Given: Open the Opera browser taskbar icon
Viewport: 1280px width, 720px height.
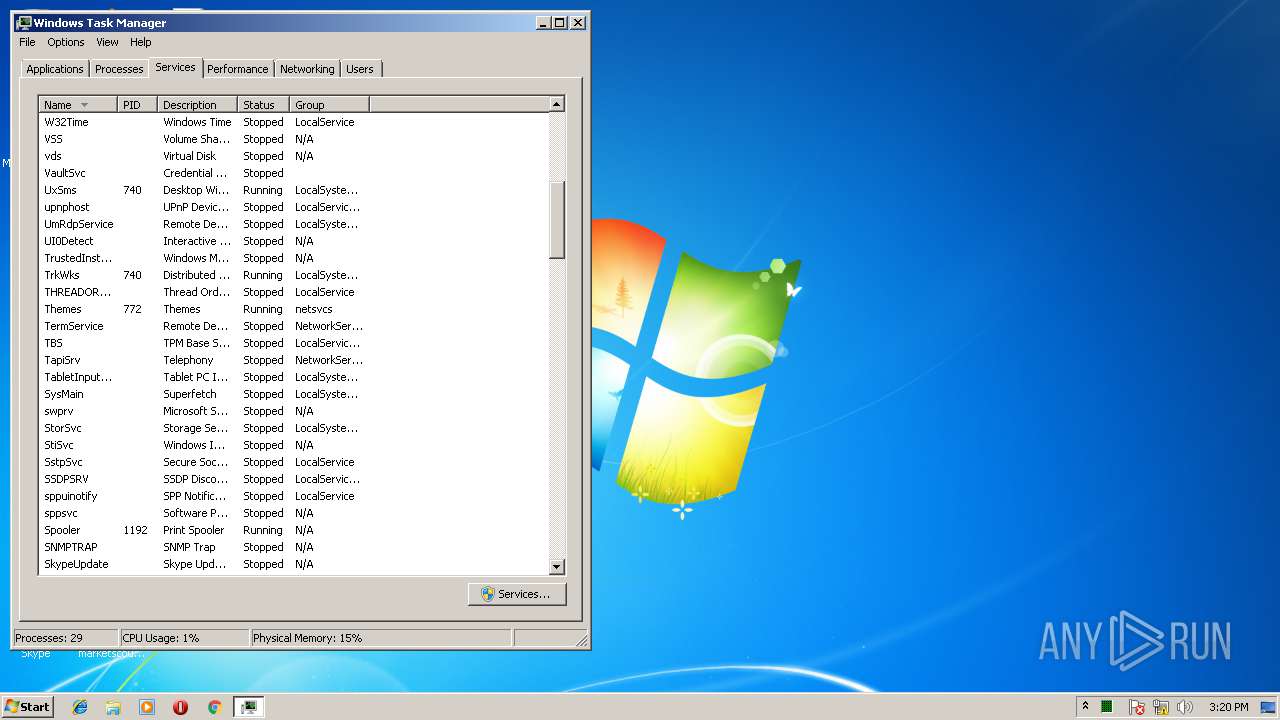Looking at the screenshot, I should coord(180,707).
